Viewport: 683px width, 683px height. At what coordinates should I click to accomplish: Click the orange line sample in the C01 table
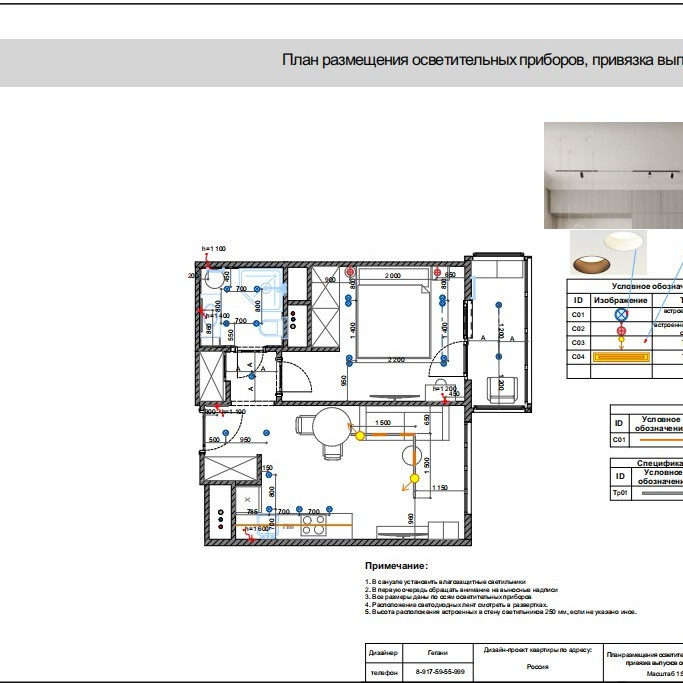(x=660, y=439)
